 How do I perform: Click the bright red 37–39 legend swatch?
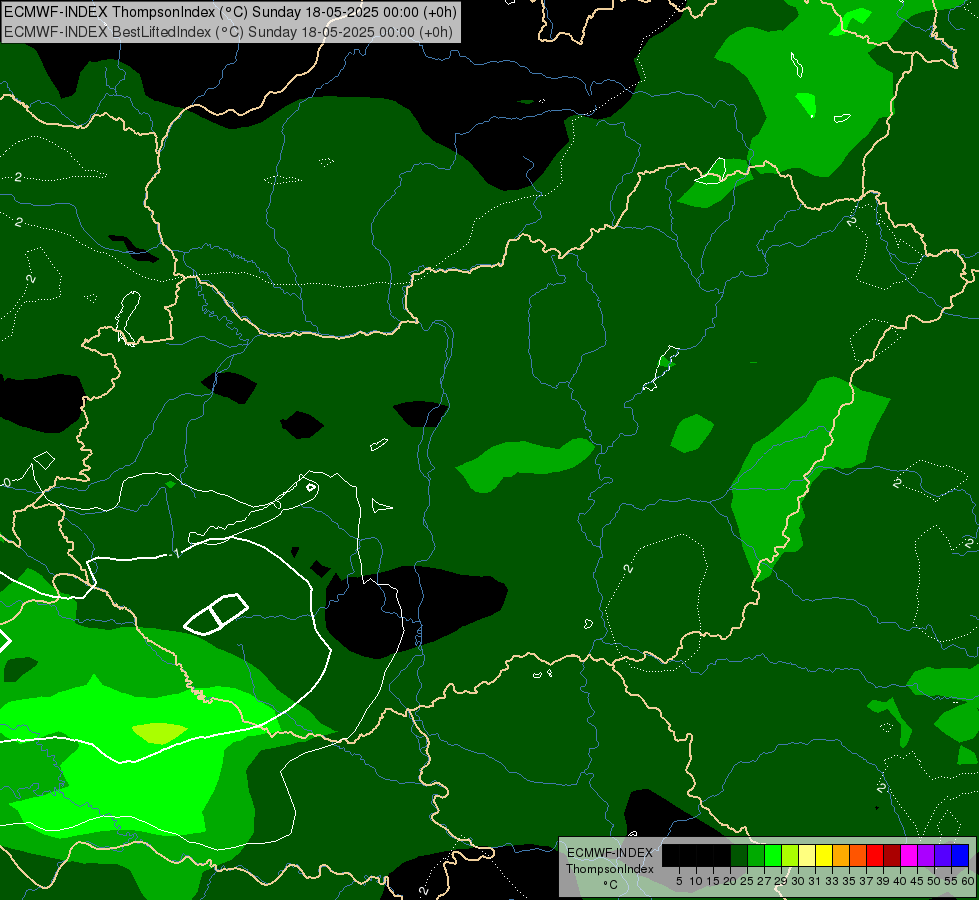pos(875,855)
